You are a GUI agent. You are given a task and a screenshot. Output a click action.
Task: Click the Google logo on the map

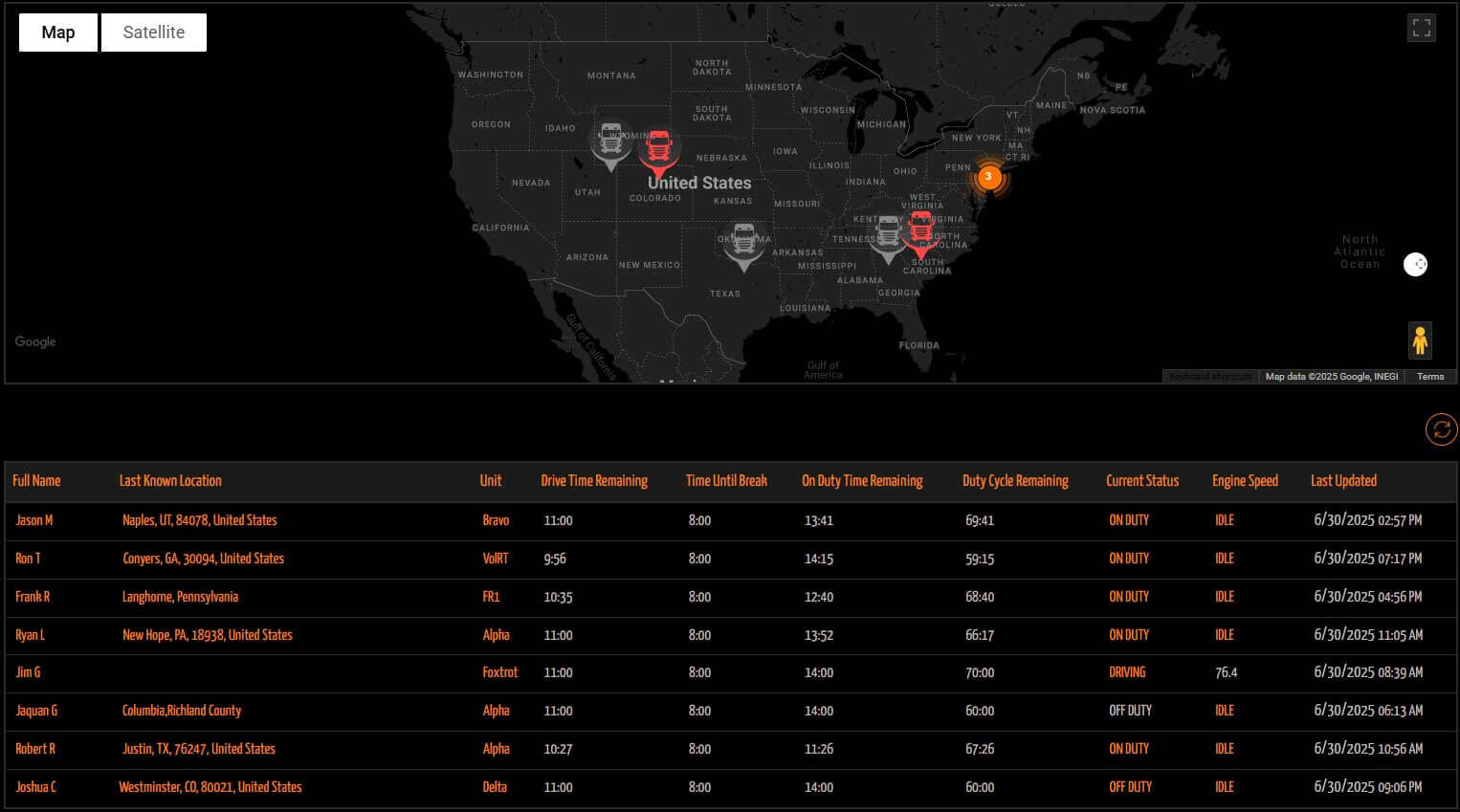tap(35, 341)
